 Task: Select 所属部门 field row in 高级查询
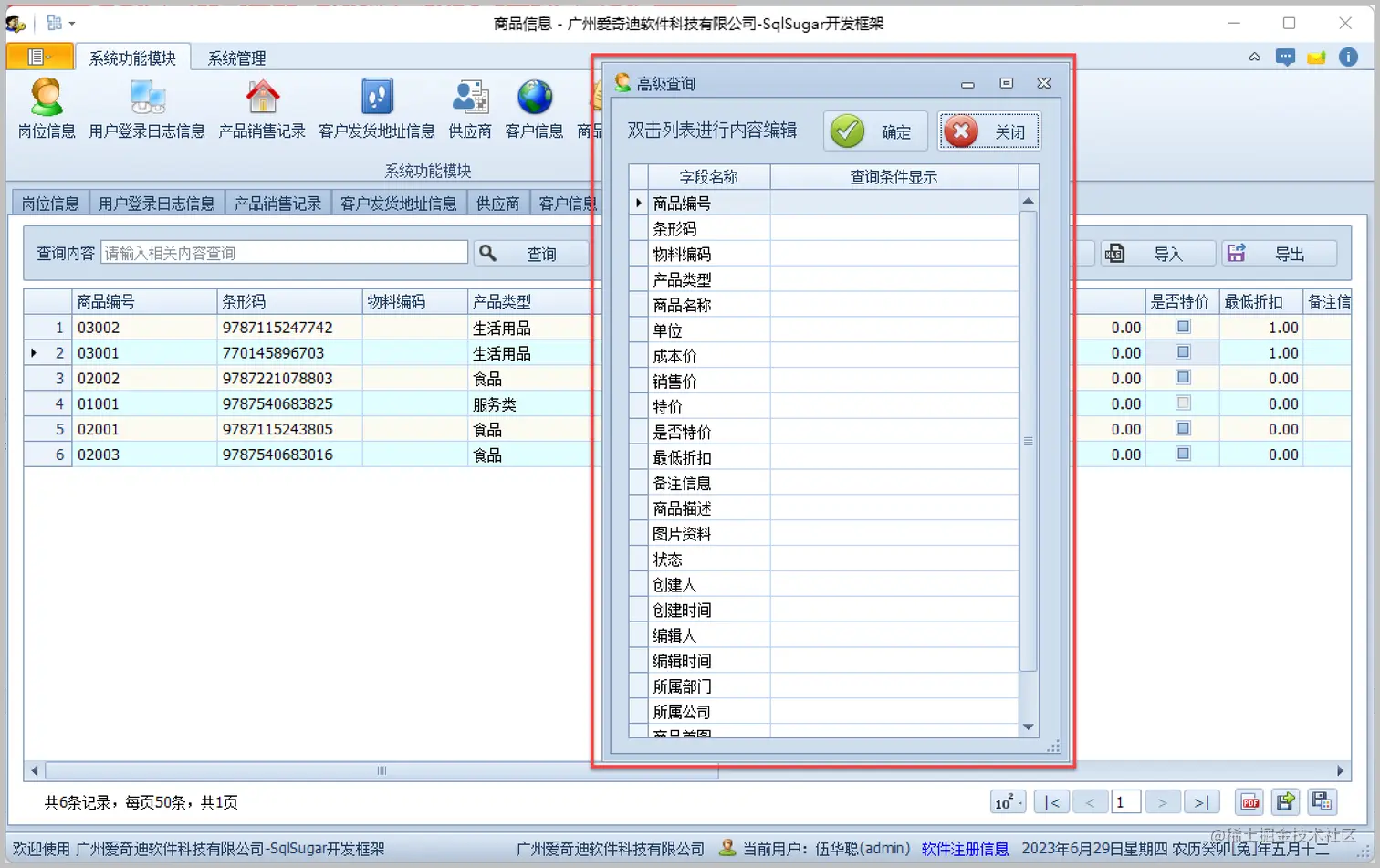coord(823,686)
